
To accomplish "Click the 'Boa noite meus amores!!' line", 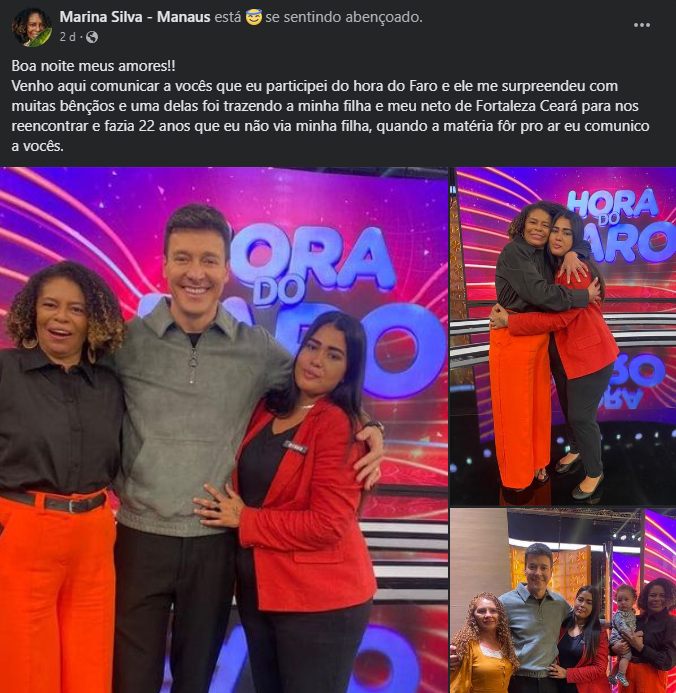I will 93,66.
